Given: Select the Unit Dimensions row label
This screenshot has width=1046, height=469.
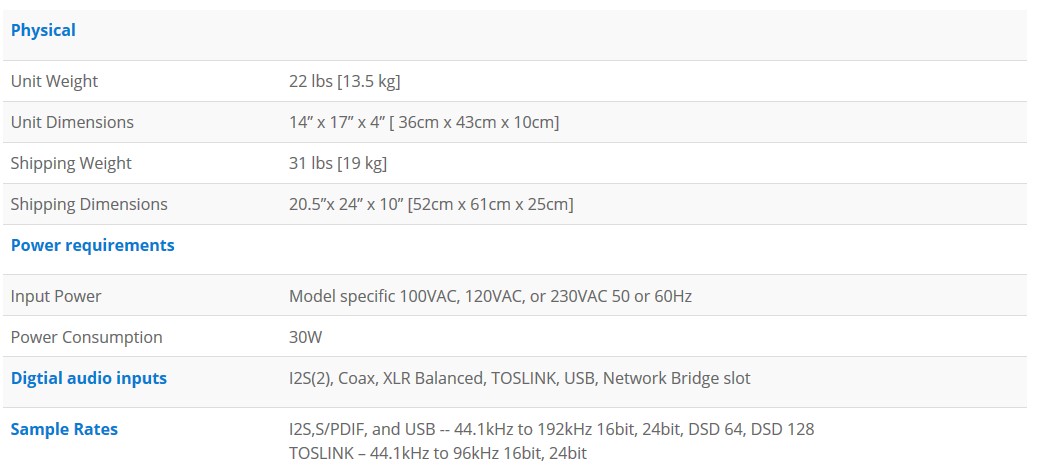Looking at the screenshot, I should click(72, 122).
